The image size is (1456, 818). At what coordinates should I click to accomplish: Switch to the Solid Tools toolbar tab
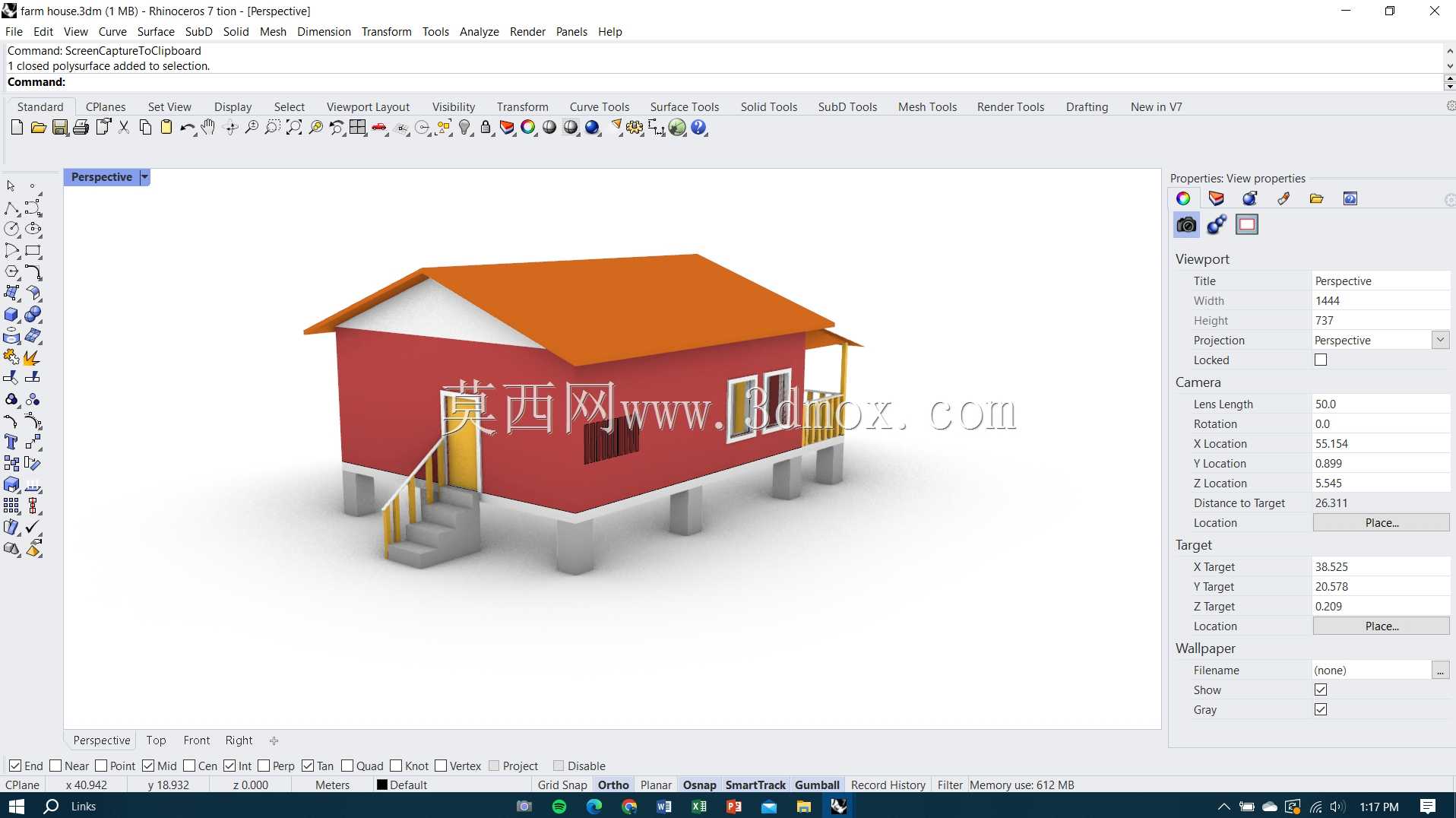768,107
